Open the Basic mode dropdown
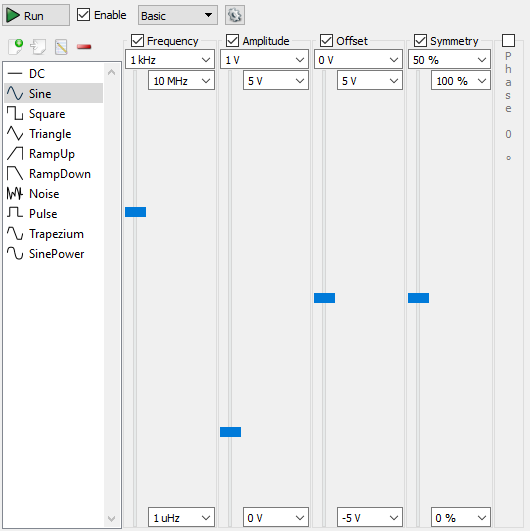Screen dimensions: 530x531 pyautogui.click(x=177, y=15)
